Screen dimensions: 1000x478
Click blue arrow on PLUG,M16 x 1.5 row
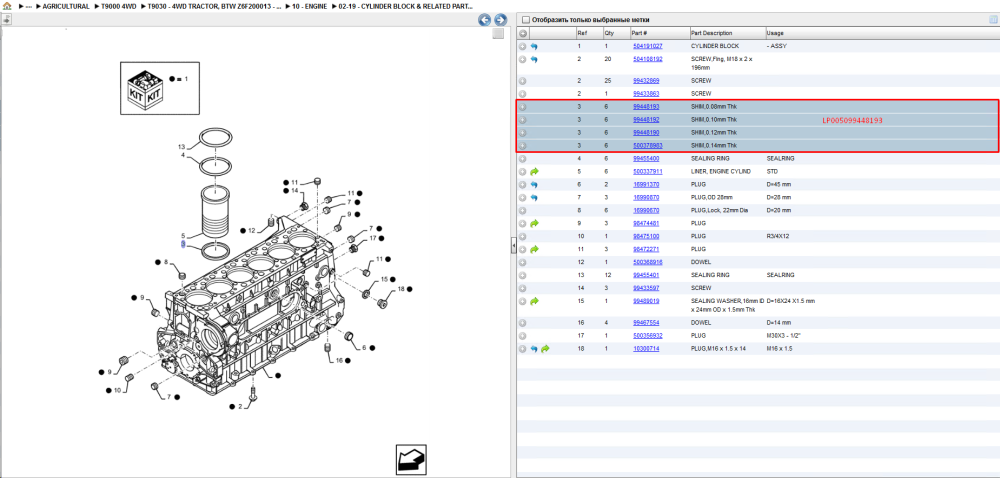click(x=534, y=349)
